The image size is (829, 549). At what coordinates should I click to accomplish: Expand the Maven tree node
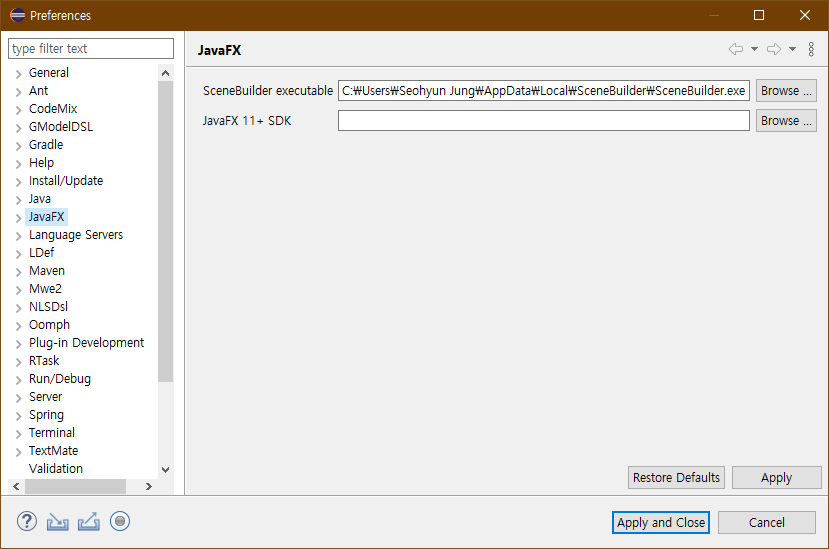(19, 271)
